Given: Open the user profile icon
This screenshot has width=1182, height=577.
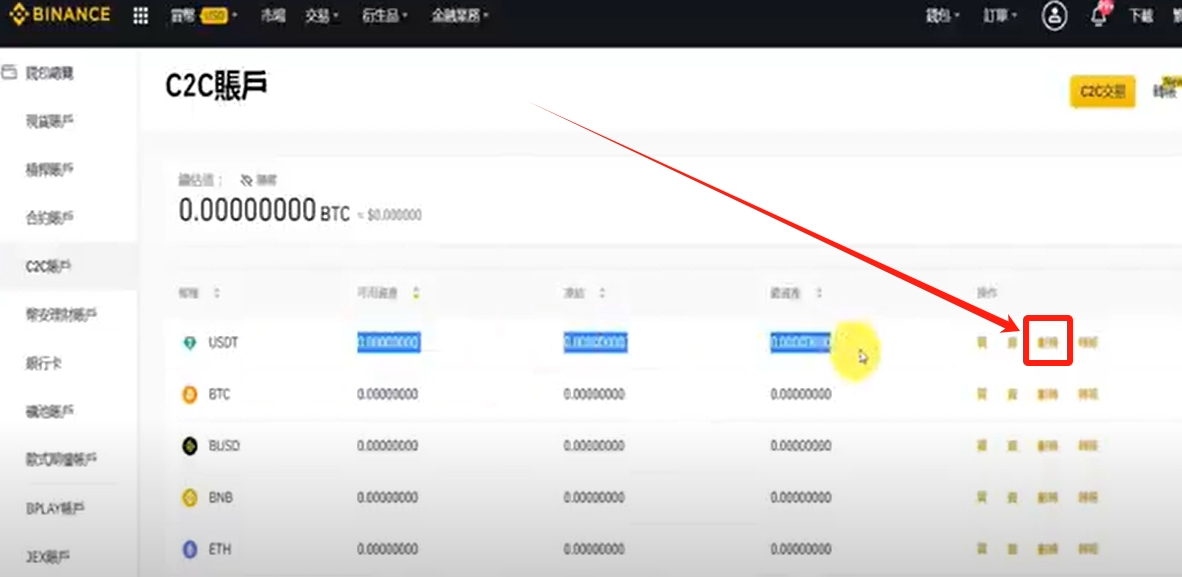Looking at the screenshot, I should [x=1055, y=16].
